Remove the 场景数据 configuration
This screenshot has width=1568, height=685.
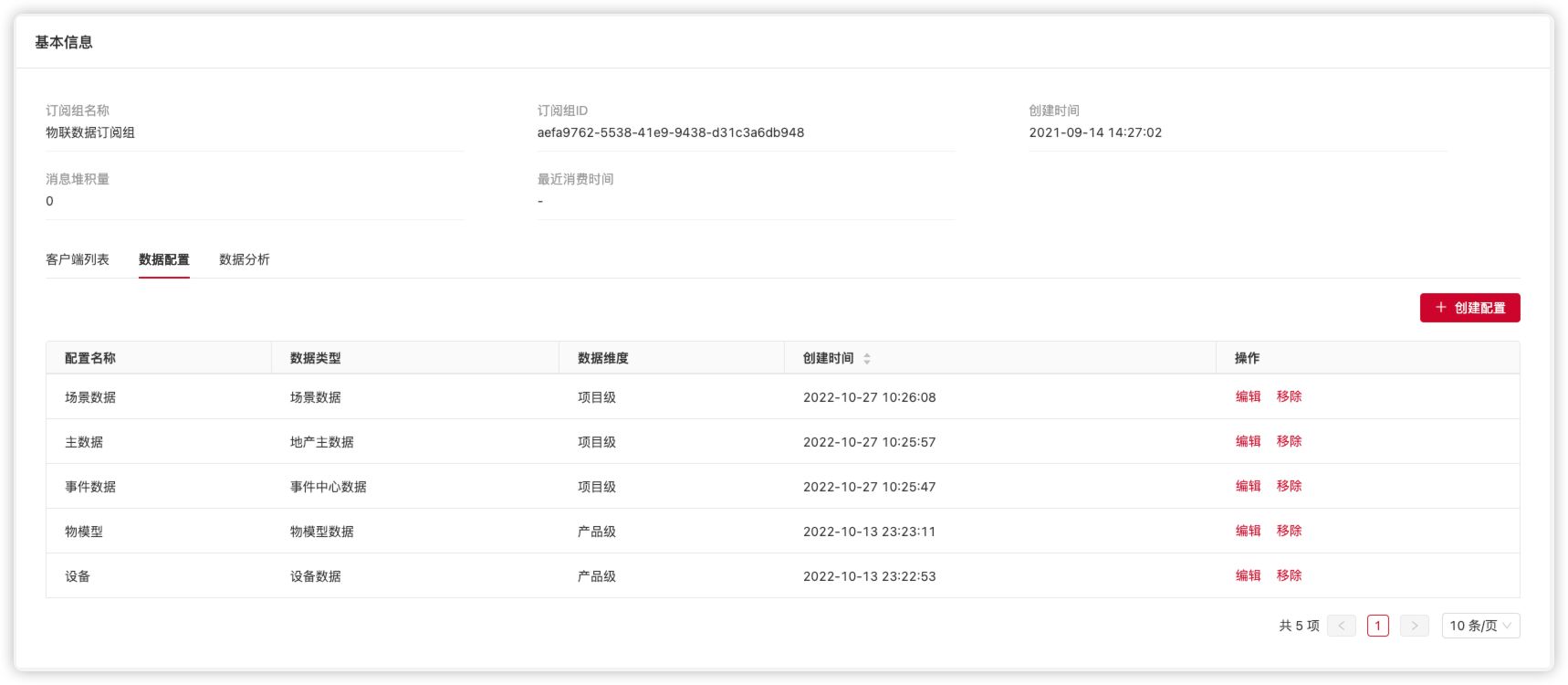pyautogui.click(x=1289, y=396)
